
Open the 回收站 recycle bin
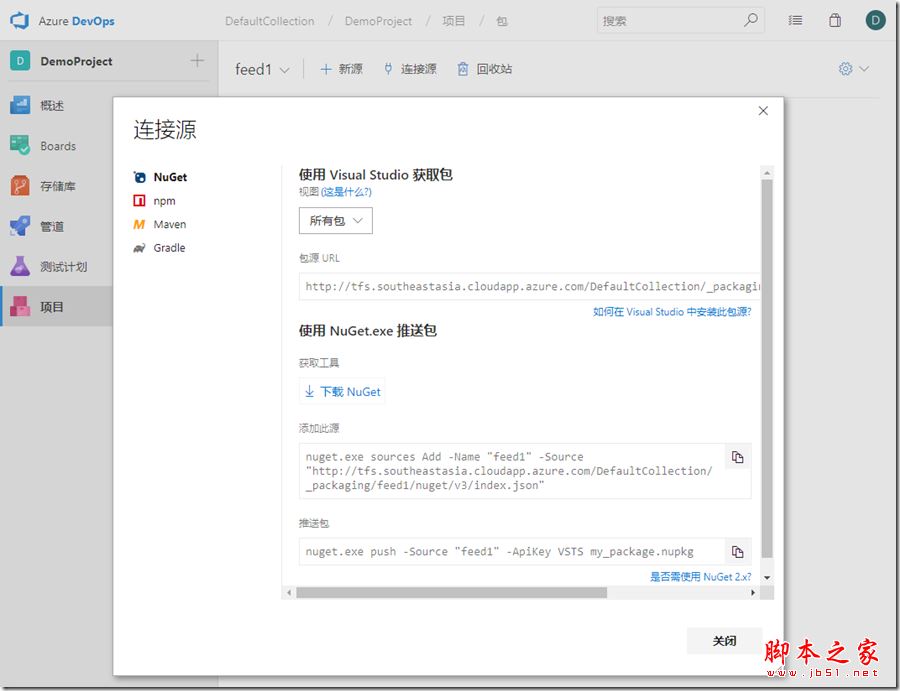(x=484, y=69)
